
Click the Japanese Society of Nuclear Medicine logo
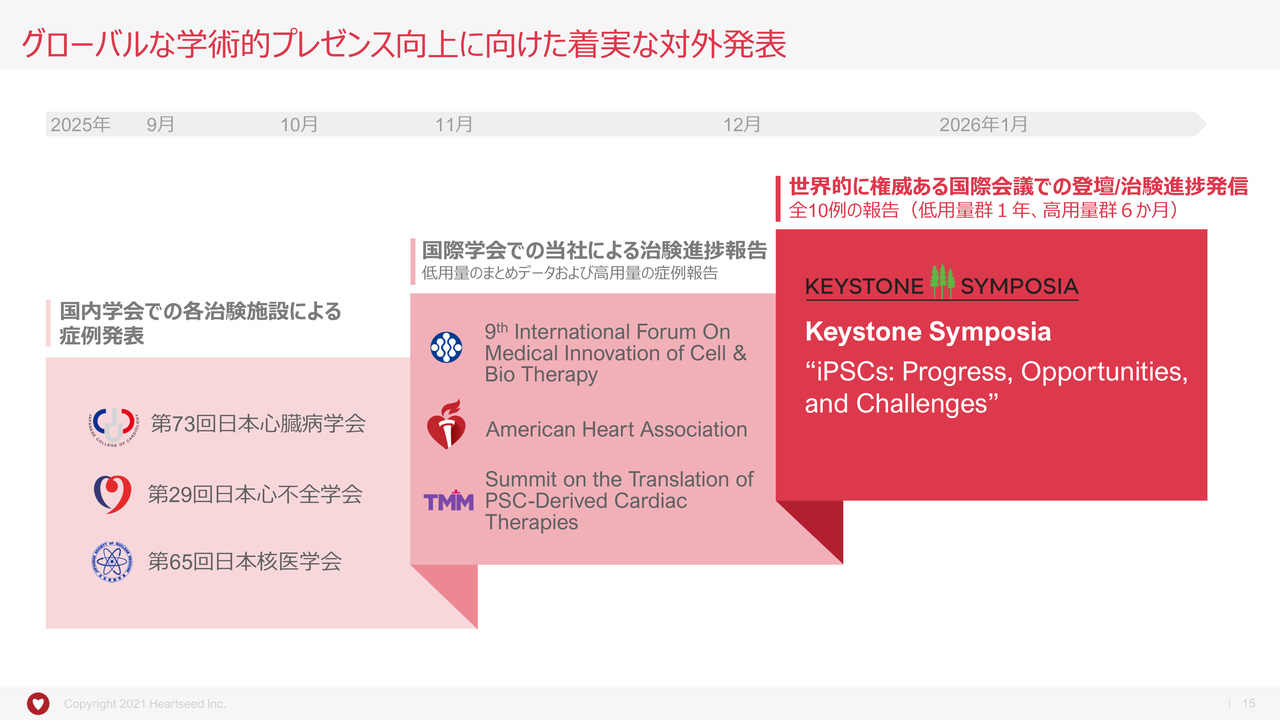(x=111, y=562)
